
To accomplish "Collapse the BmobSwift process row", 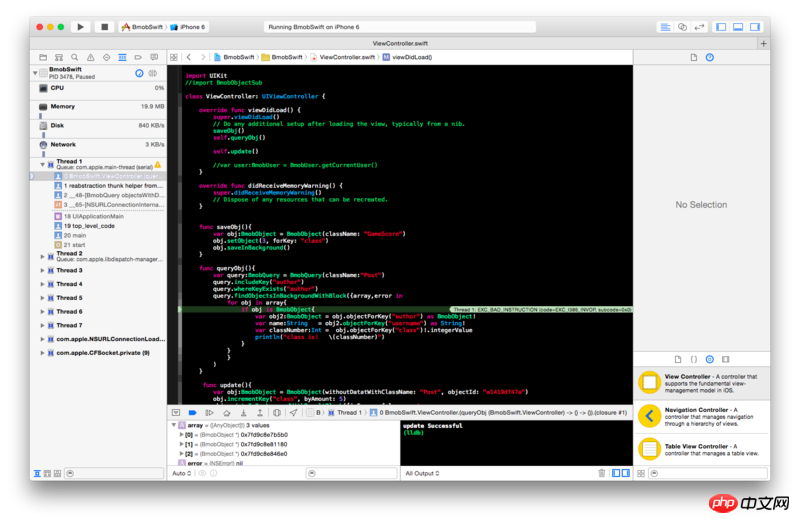I will click(x=35, y=73).
